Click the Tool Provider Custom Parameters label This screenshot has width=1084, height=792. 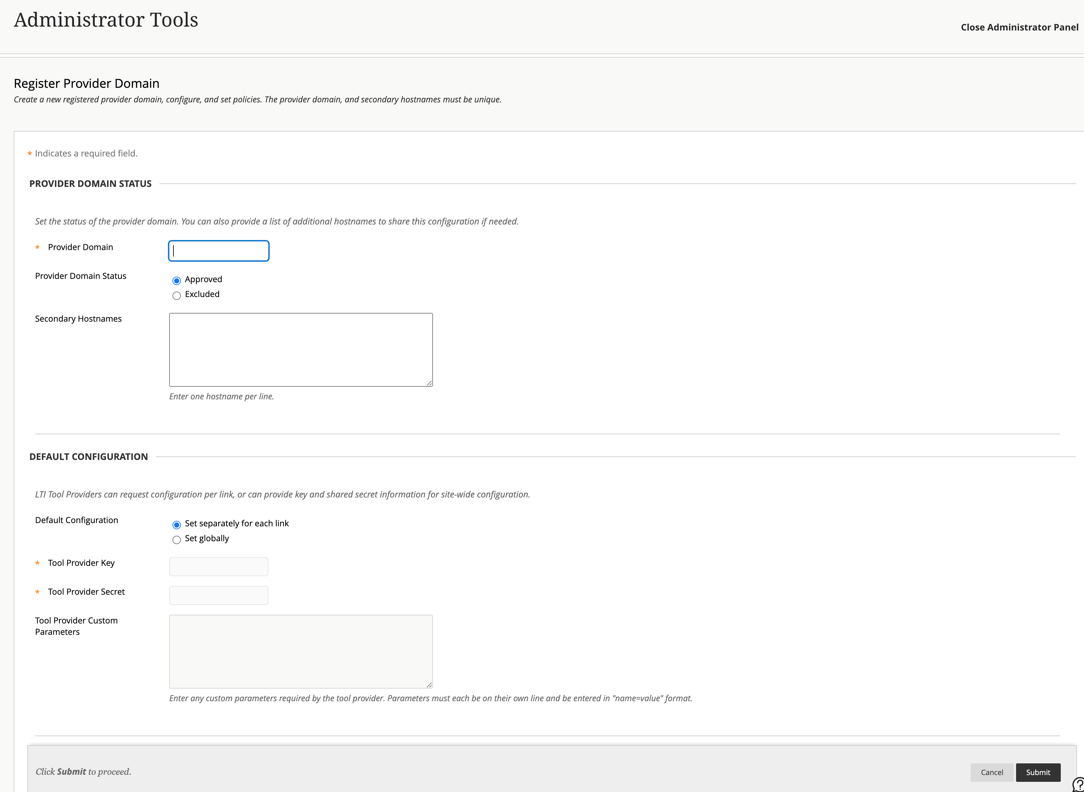coord(76,626)
